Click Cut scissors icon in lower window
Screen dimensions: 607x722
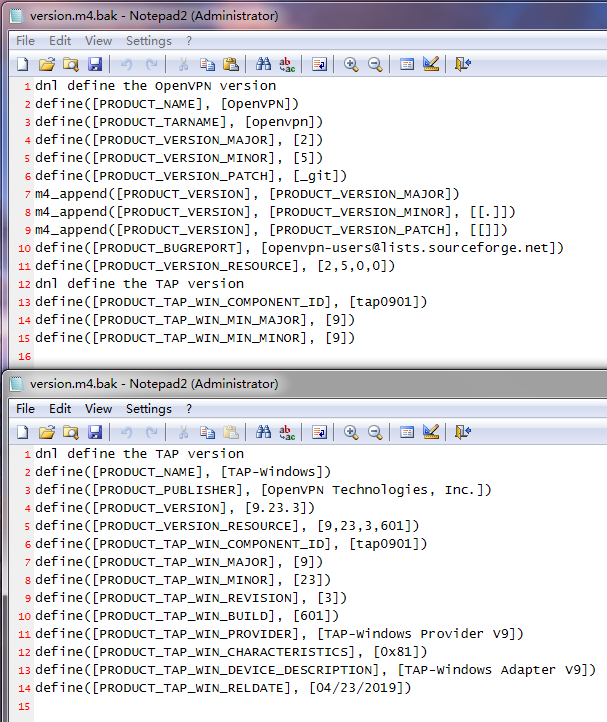click(x=183, y=432)
